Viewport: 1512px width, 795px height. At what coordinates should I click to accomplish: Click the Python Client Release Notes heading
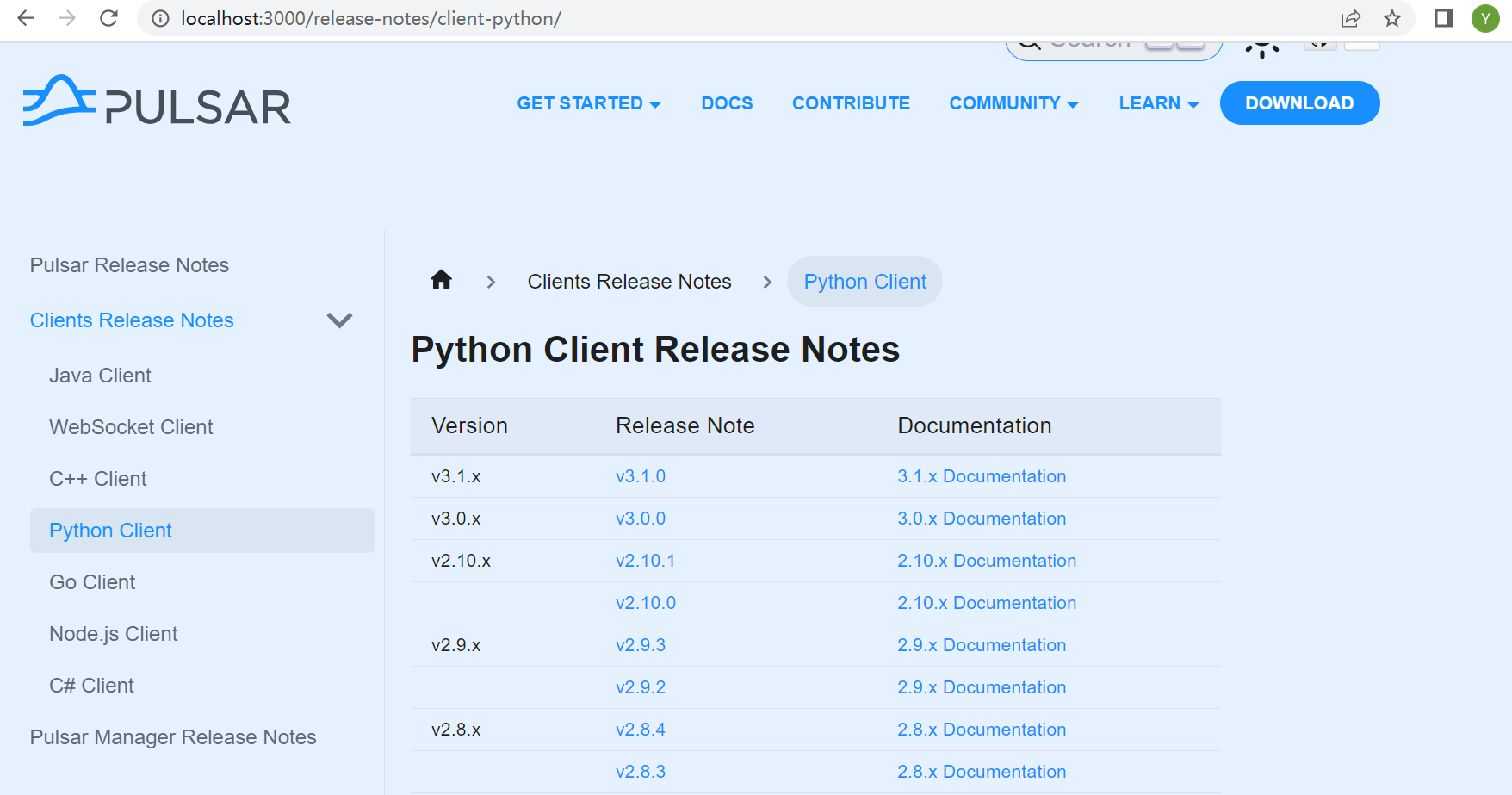click(x=655, y=350)
